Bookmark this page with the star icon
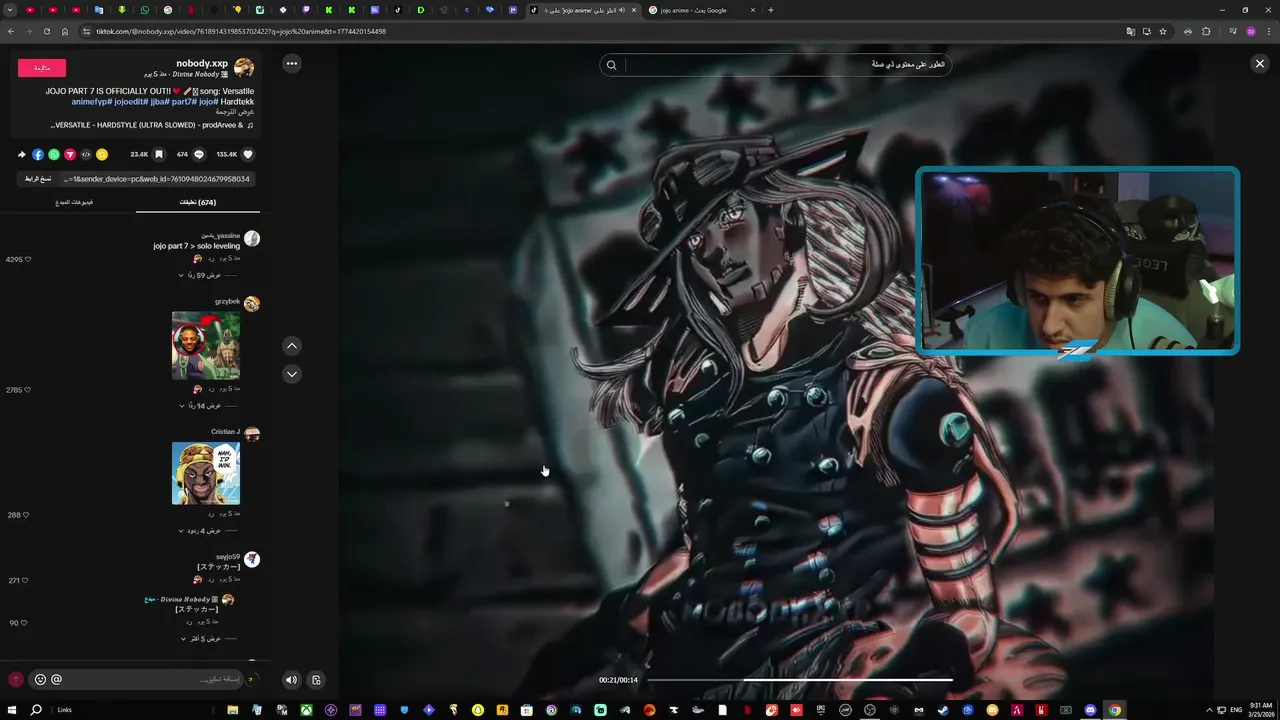 coord(1162,31)
